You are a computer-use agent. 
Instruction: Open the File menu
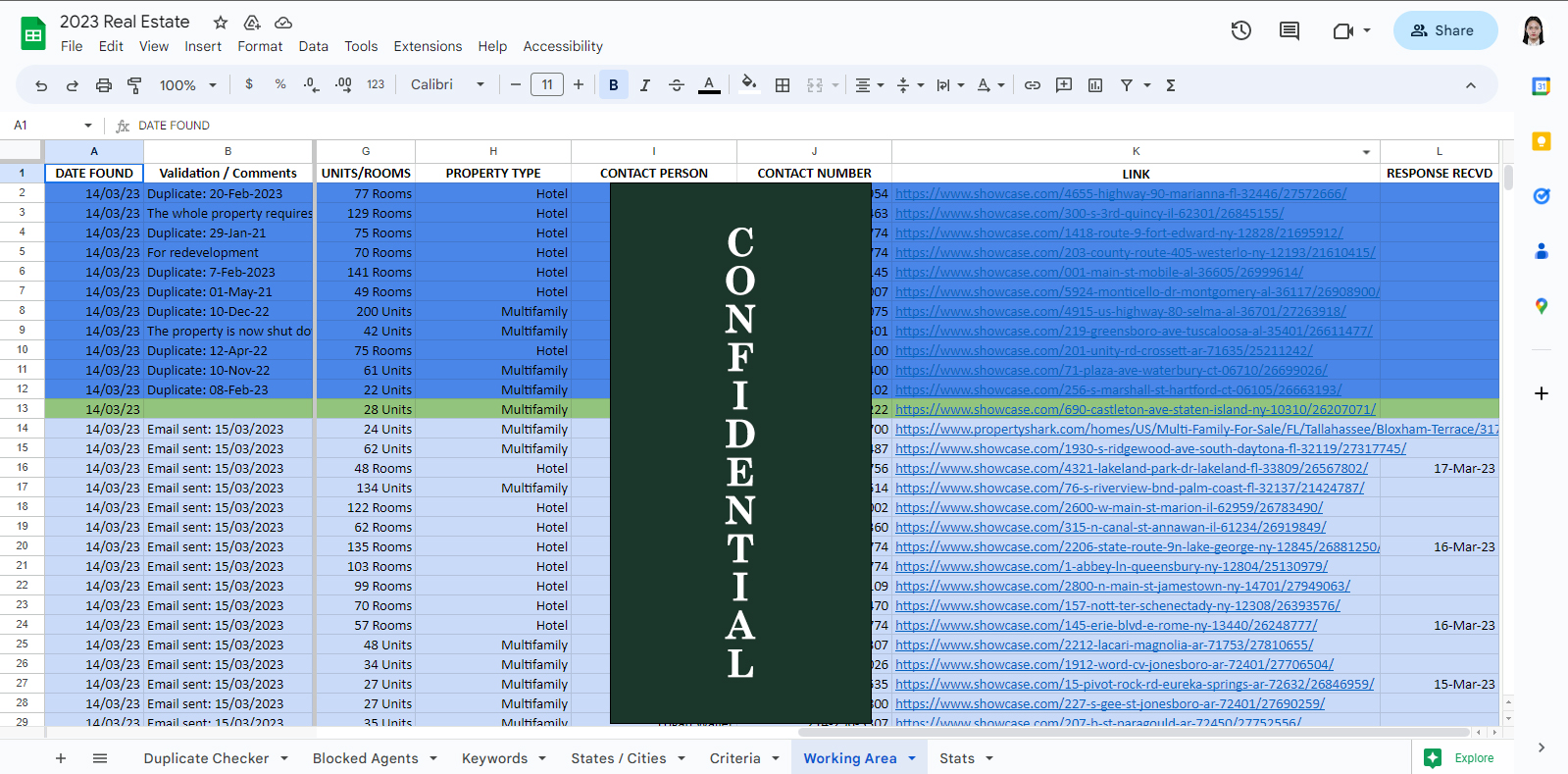[x=72, y=46]
